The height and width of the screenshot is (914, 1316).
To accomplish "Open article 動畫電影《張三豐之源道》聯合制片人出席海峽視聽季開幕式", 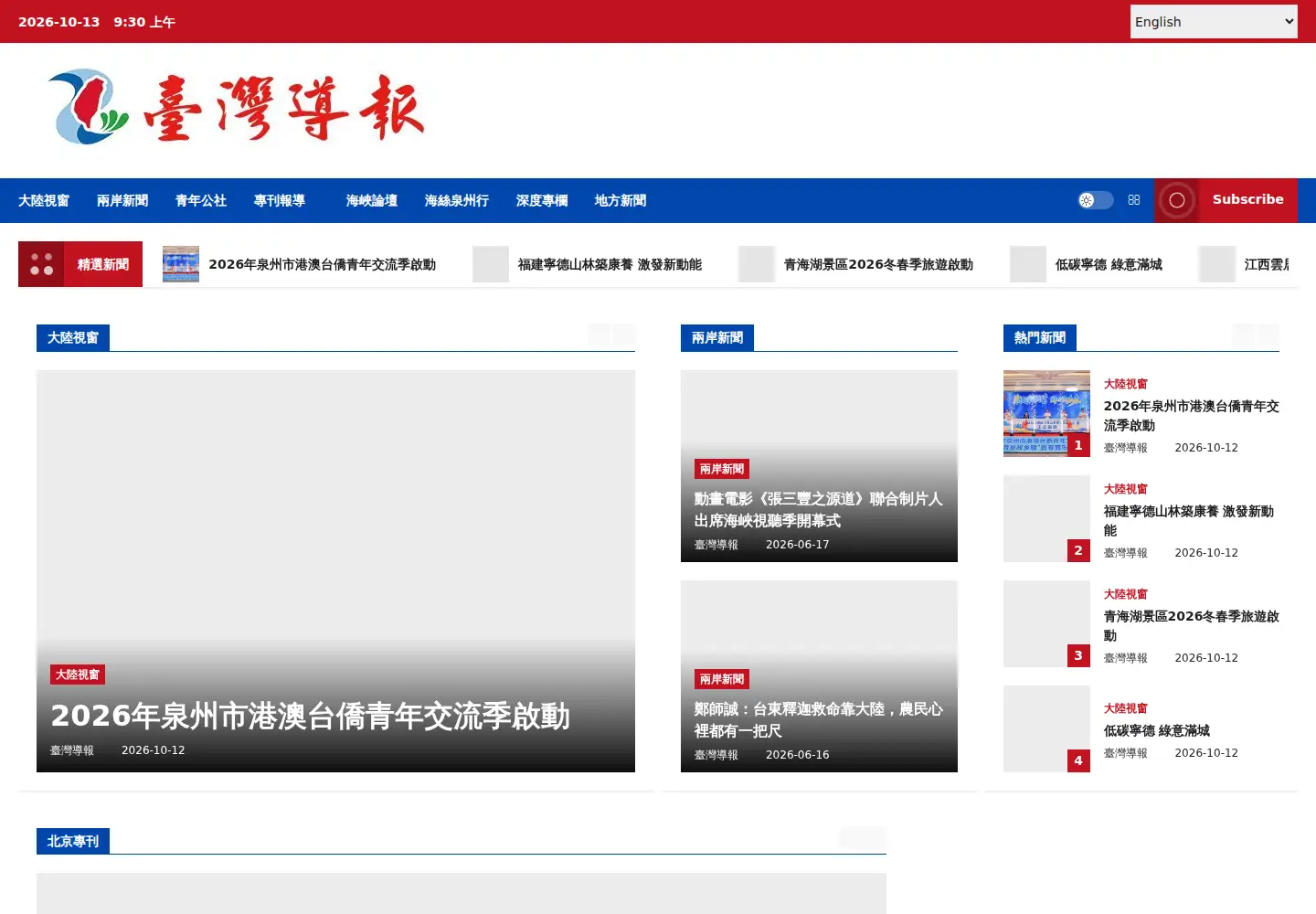I will pyautogui.click(x=818, y=510).
